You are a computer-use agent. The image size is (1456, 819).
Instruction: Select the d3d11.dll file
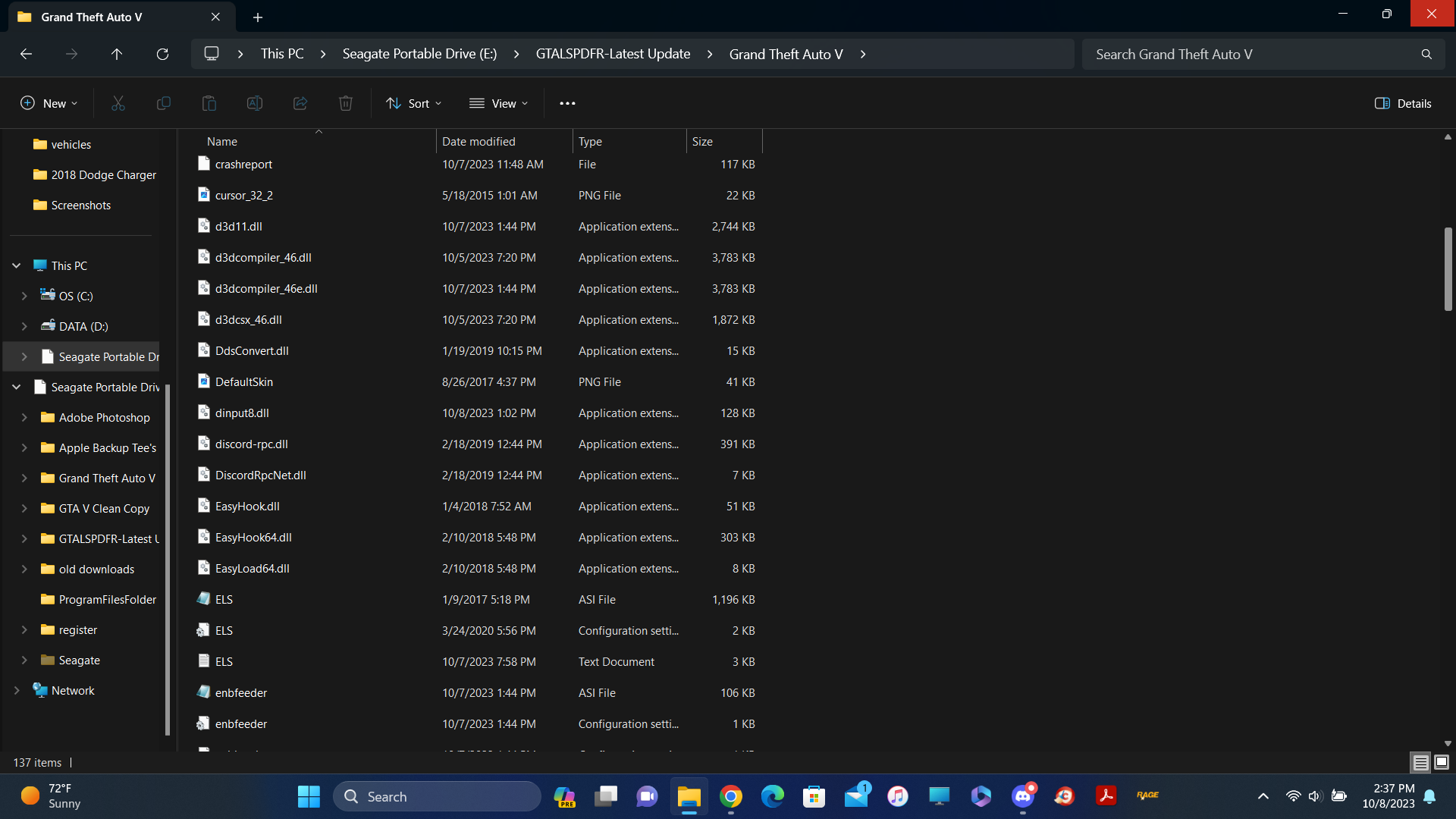coord(239,226)
